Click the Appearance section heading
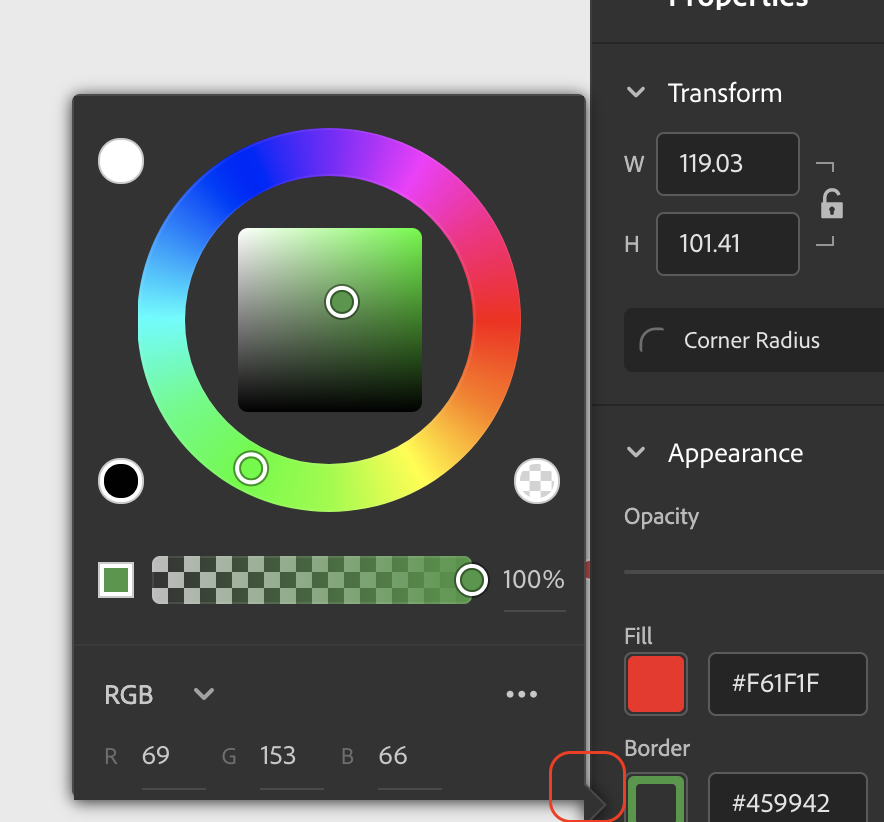This screenshot has width=884, height=822. pos(736,453)
